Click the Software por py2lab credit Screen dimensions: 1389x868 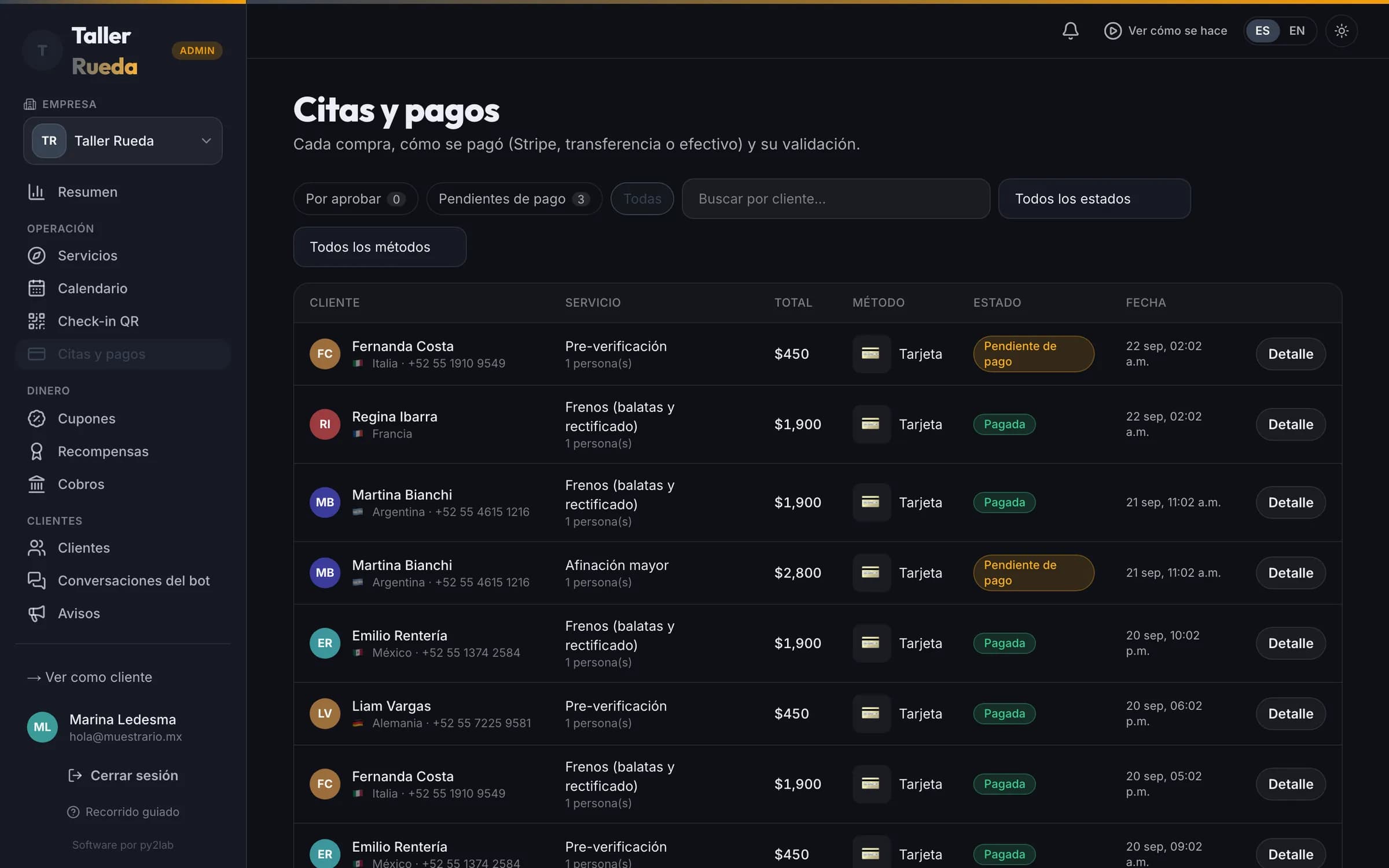[123, 845]
